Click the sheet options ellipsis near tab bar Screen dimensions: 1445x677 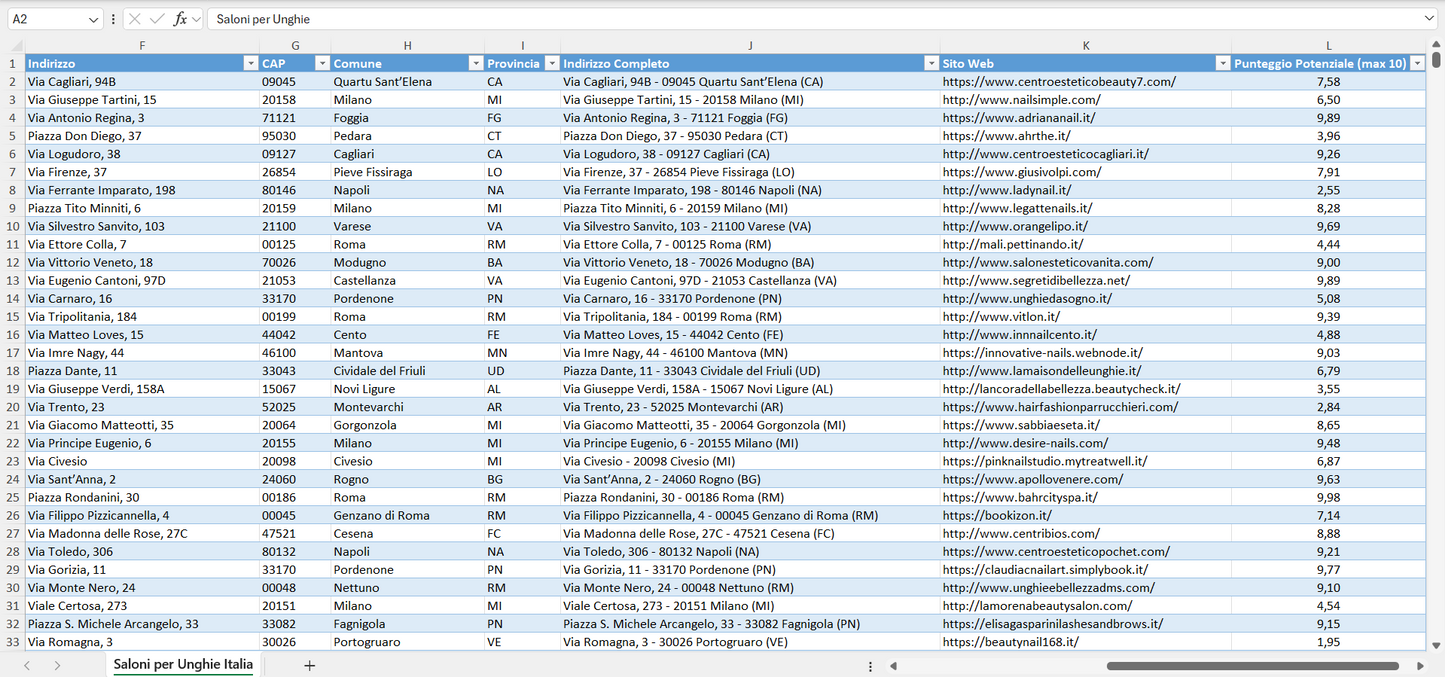click(870, 665)
